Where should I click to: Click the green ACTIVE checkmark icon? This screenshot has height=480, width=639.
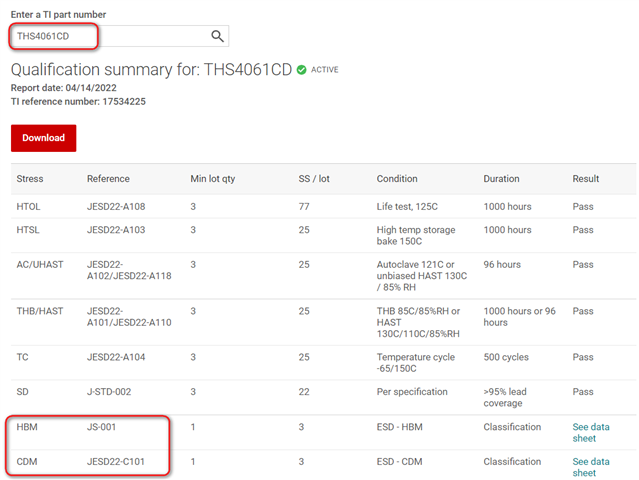(x=301, y=70)
